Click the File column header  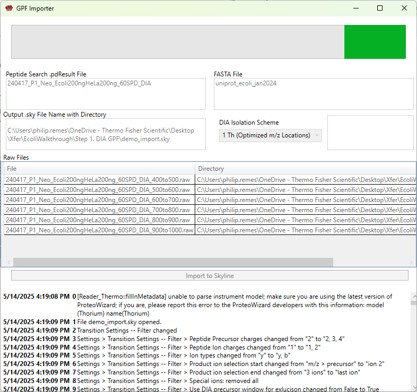pos(99,169)
